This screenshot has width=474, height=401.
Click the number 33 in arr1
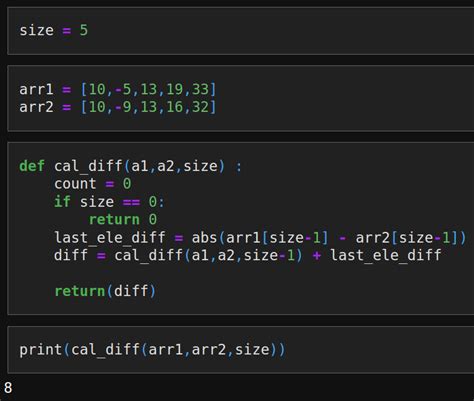pos(200,89)
